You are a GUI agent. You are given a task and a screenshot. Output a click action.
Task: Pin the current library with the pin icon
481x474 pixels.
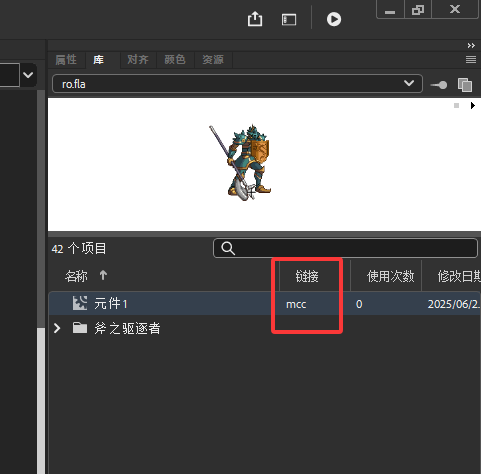pos(439,85)
